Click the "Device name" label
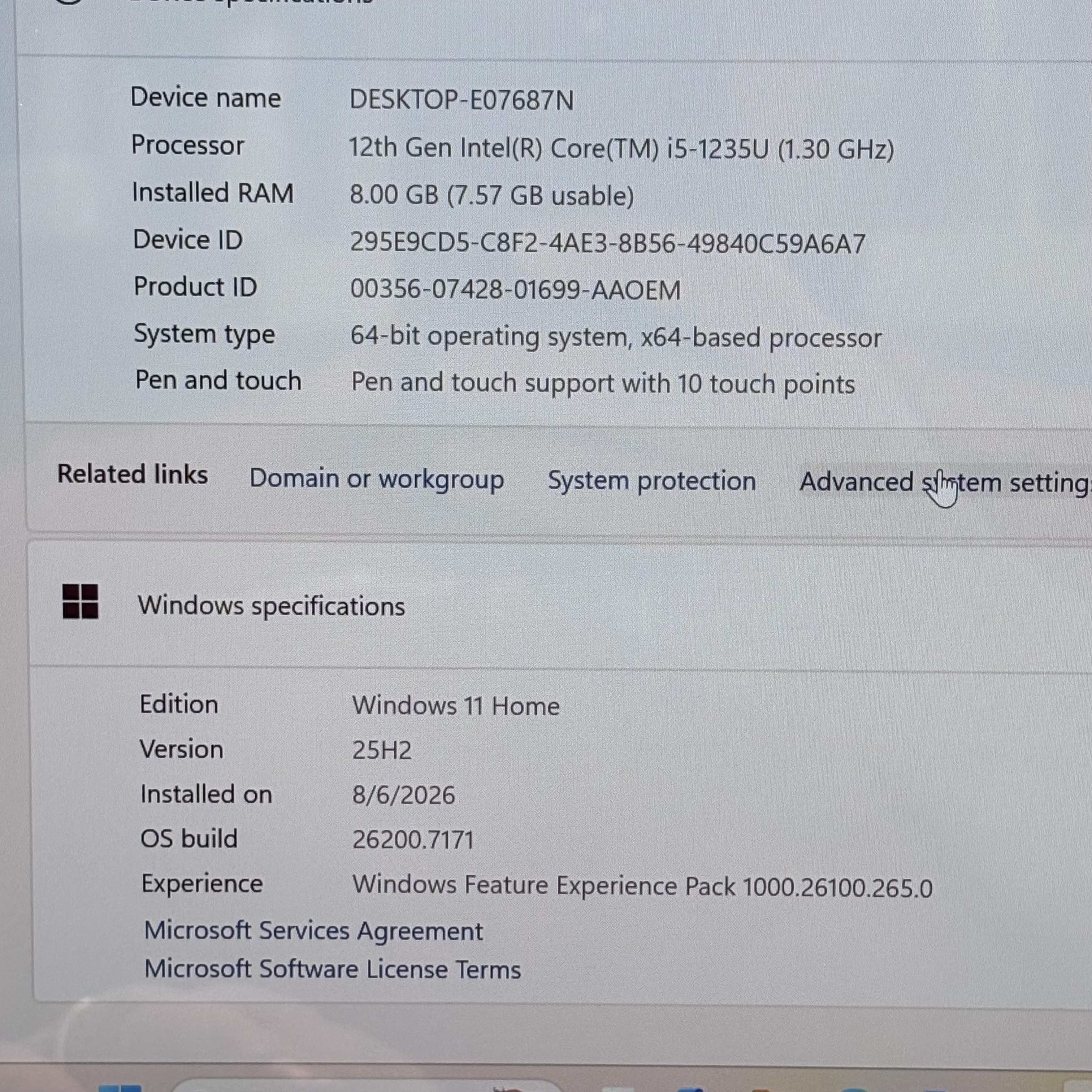This screenshot has width=1092, height=1092. (206, 98)
